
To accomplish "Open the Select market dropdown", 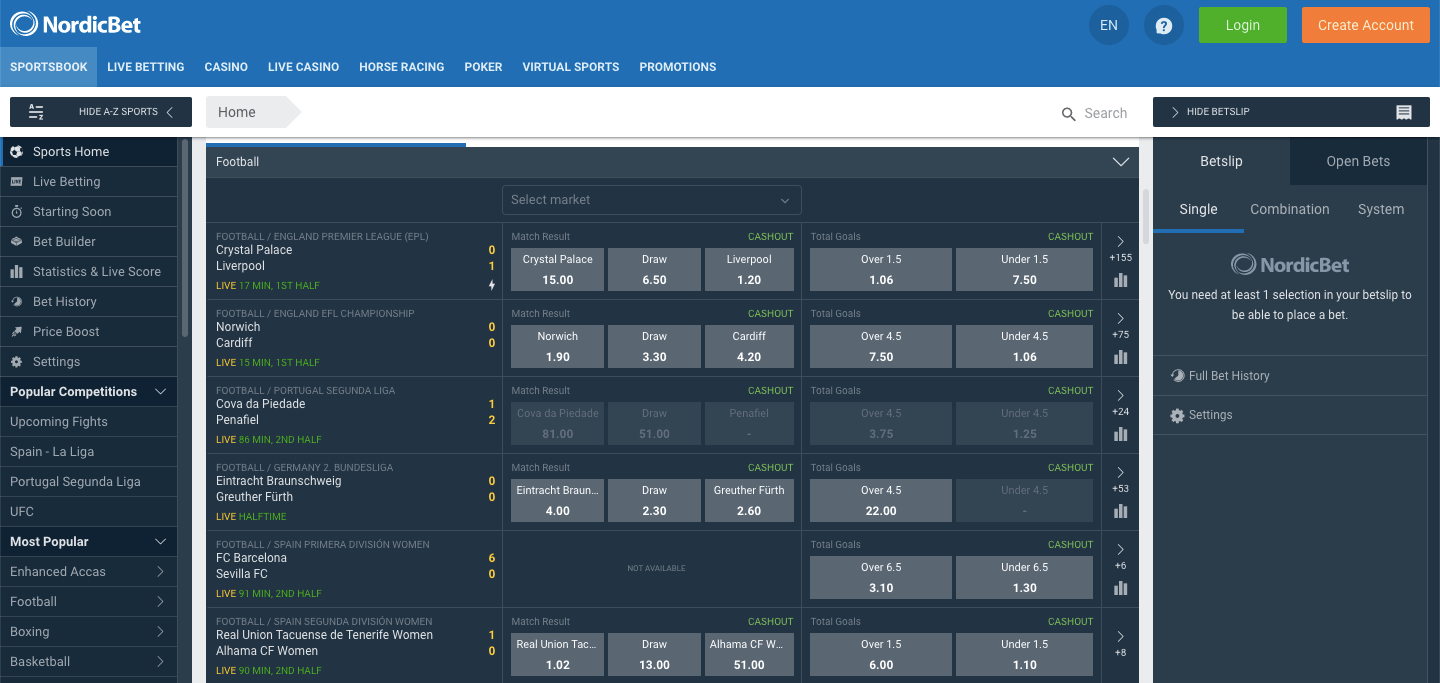I will 651,200.
